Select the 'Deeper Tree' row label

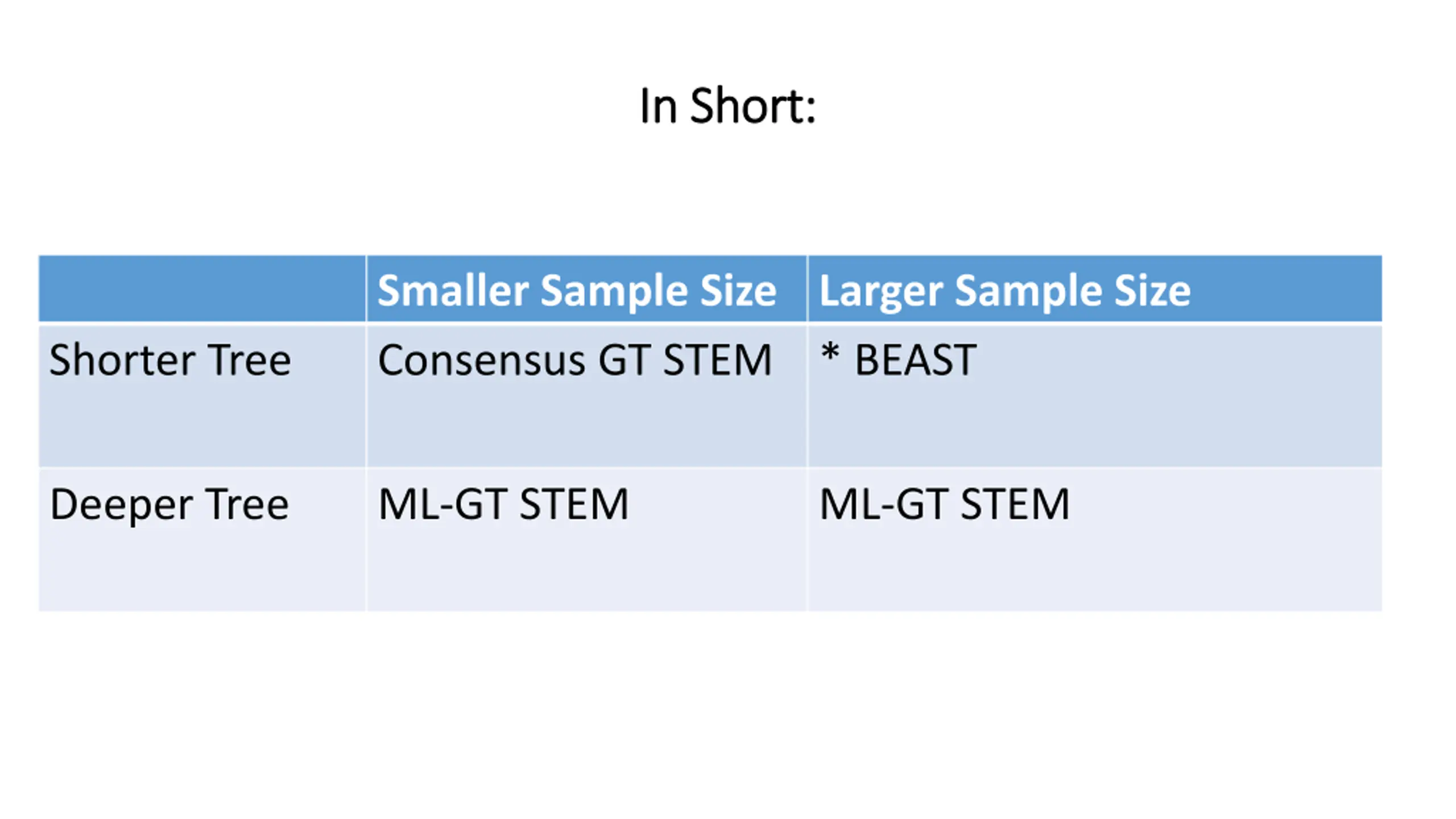tap(202, 539)
